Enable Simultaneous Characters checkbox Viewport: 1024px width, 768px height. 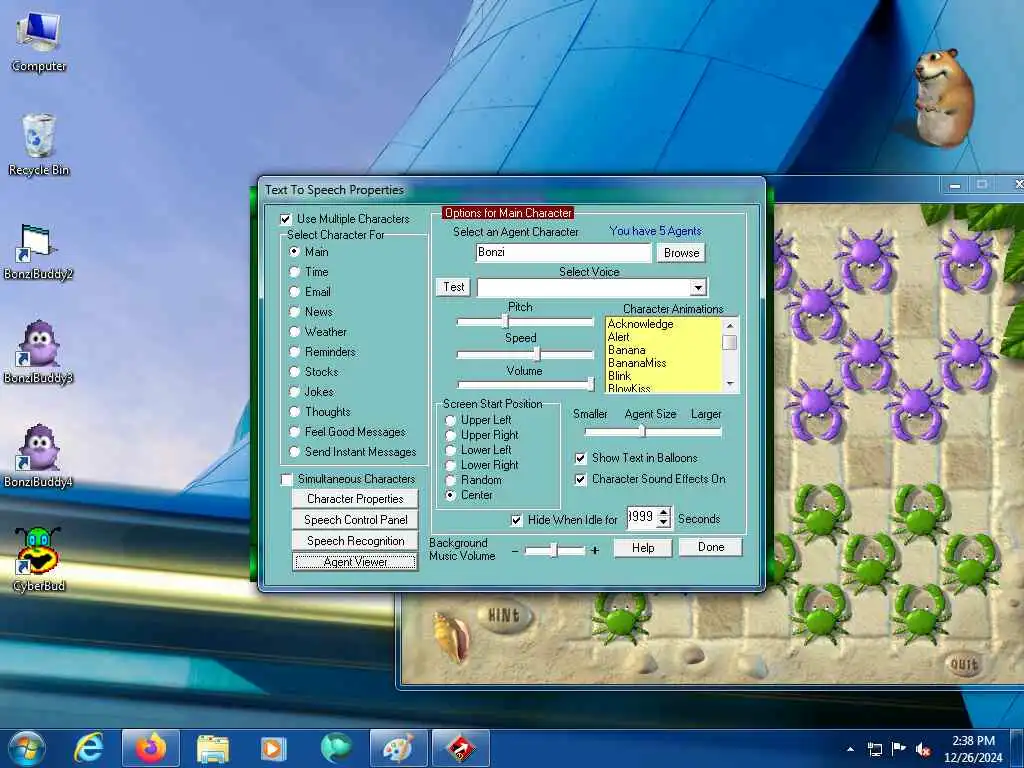[287, 479]
